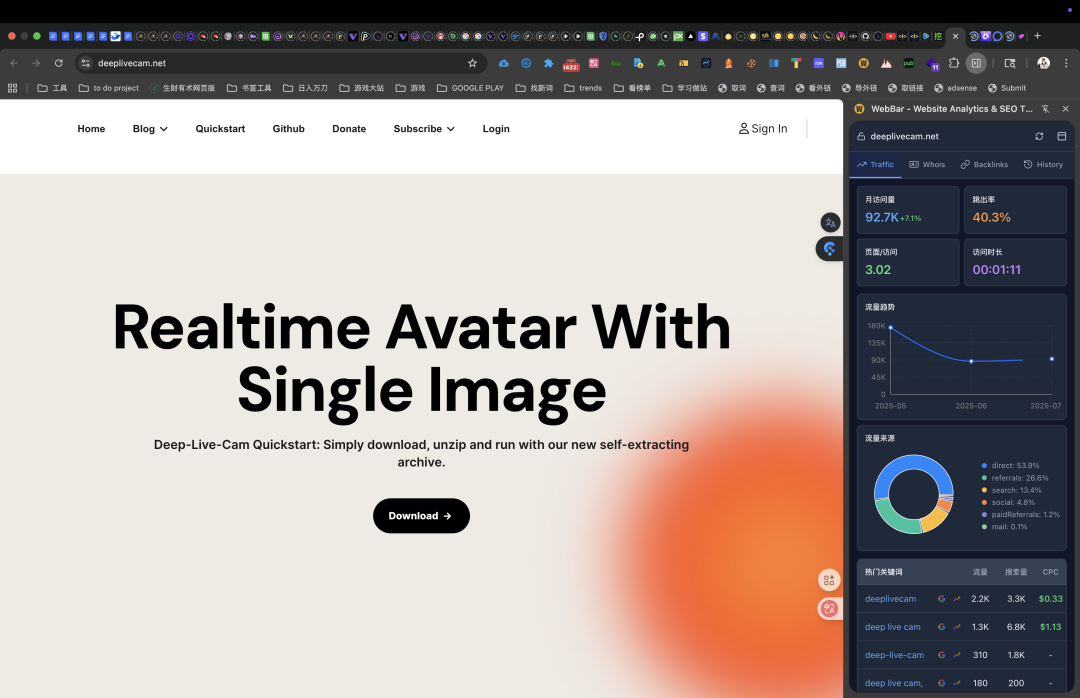The image size is (1080, 698).
Task: Open the Quickstart page
Action: coord(220,129)
